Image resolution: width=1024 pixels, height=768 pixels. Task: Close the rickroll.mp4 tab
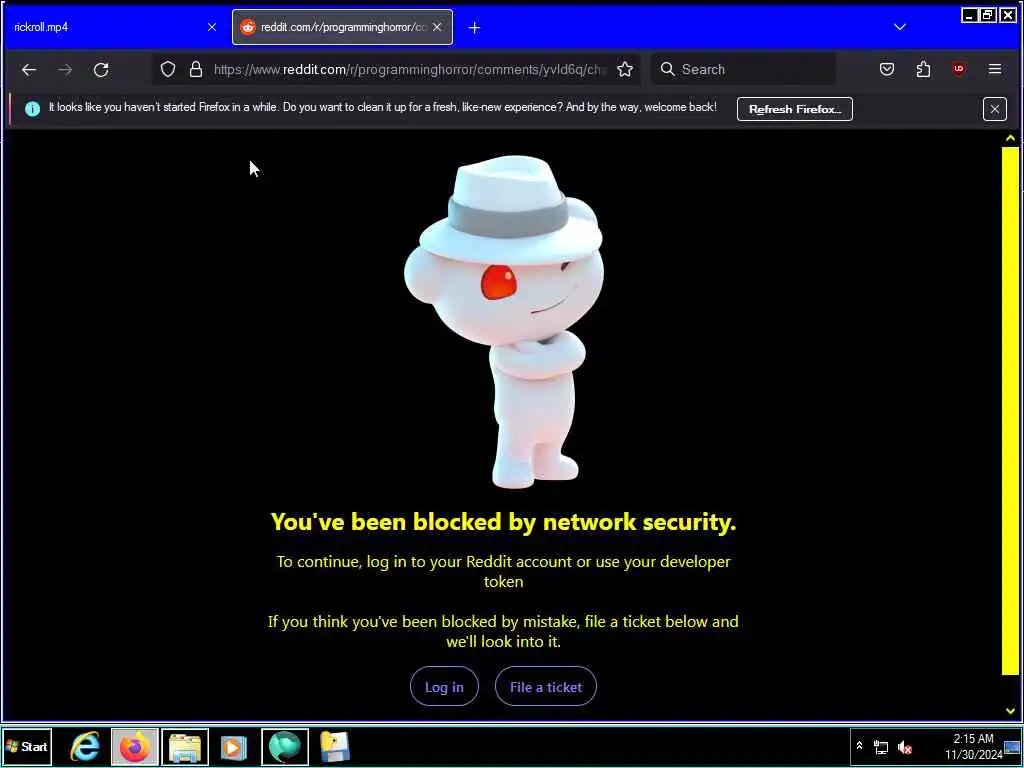[212, 27]
